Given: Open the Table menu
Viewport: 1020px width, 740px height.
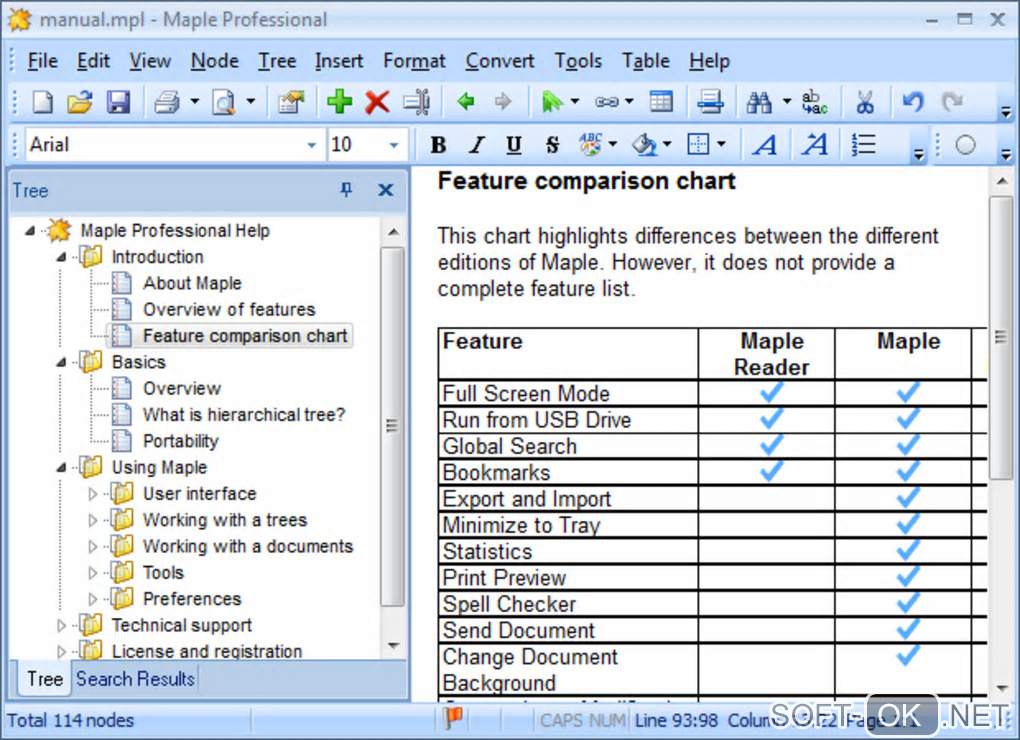Looking at the screenshot, I should (x=645, y=61).
